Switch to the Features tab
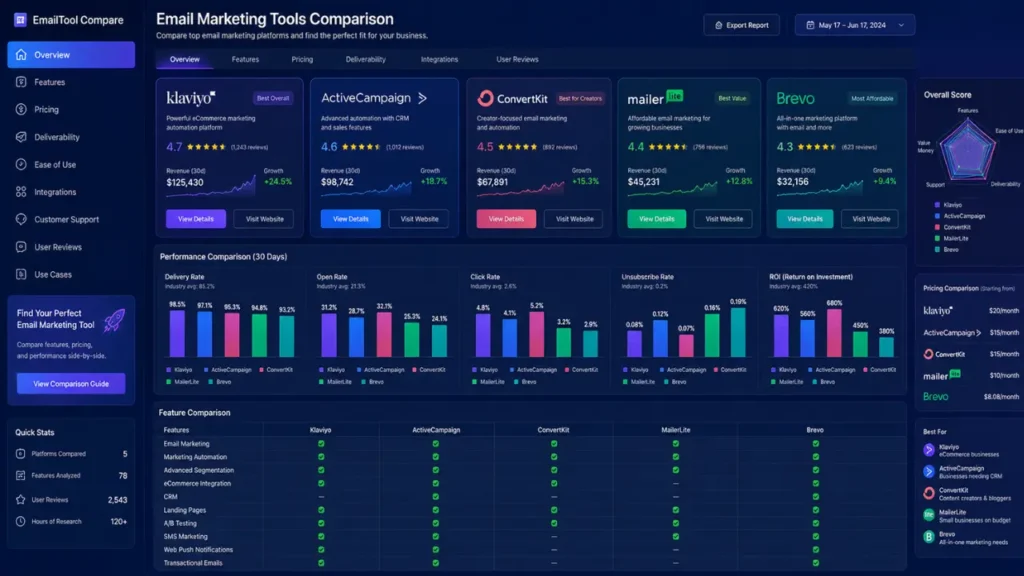Image resolution: width=1024 pixels, height=576 pixels. click(x=245, y=59)
